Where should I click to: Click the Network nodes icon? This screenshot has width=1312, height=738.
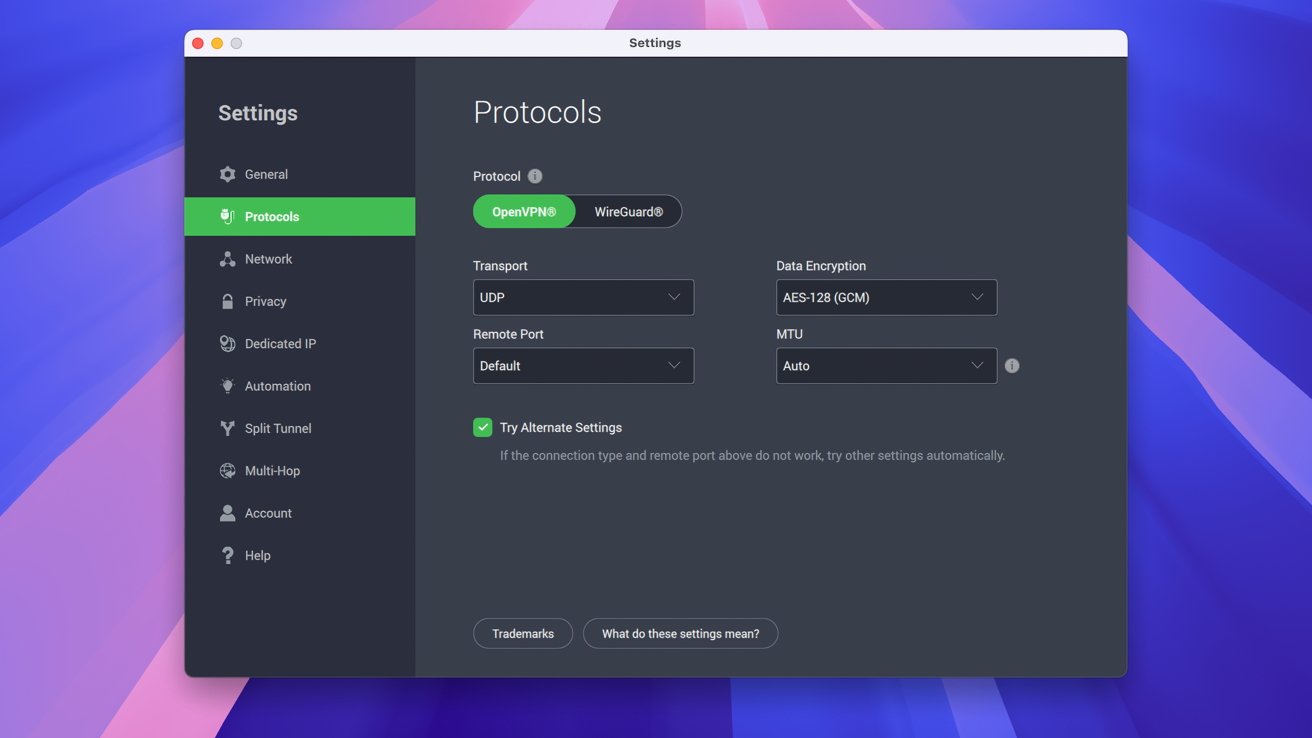[227, 259]
